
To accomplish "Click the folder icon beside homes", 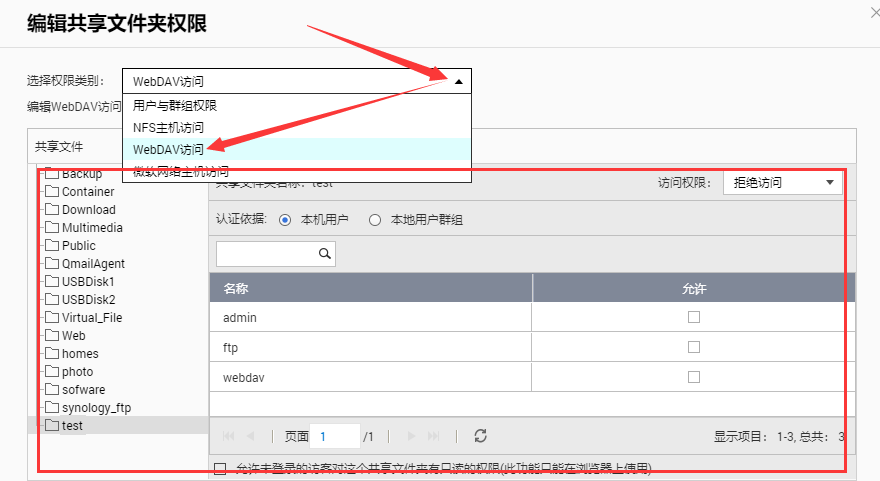I will click(x=52, y=353).
